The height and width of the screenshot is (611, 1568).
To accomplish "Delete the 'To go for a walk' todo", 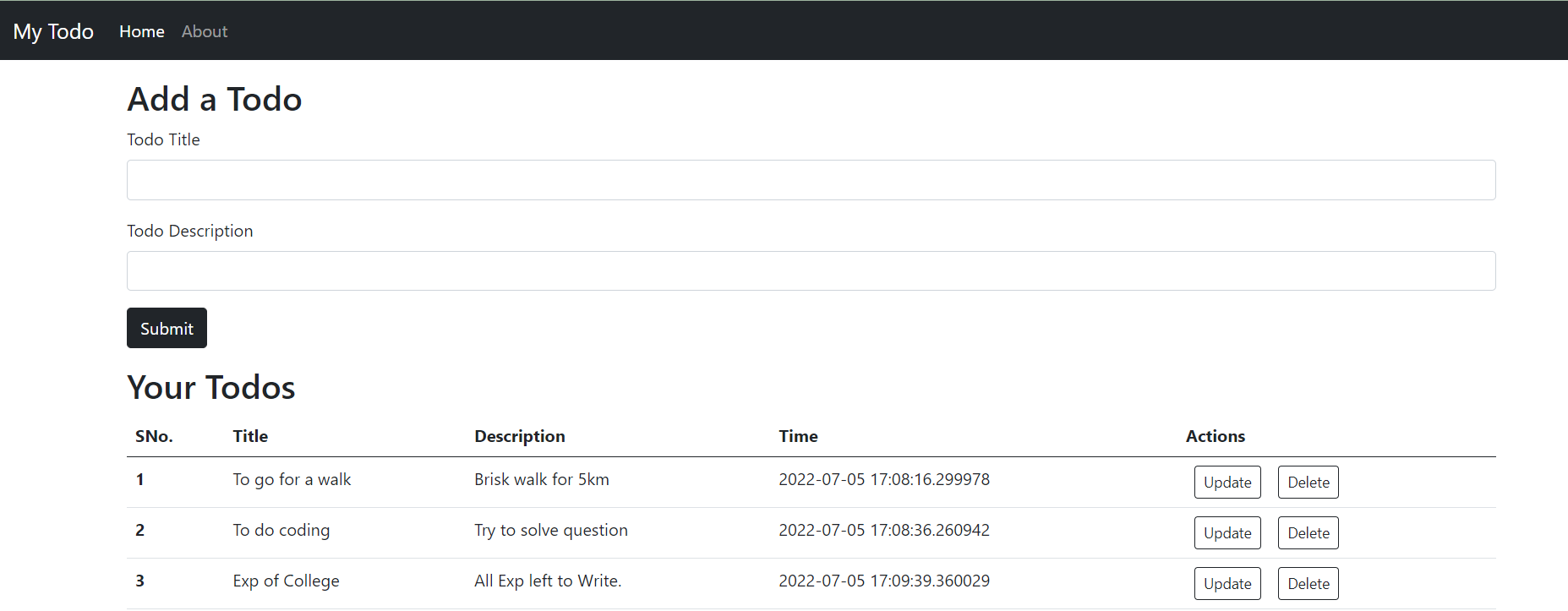I will pyautogui.click(x=1308, y=482).
